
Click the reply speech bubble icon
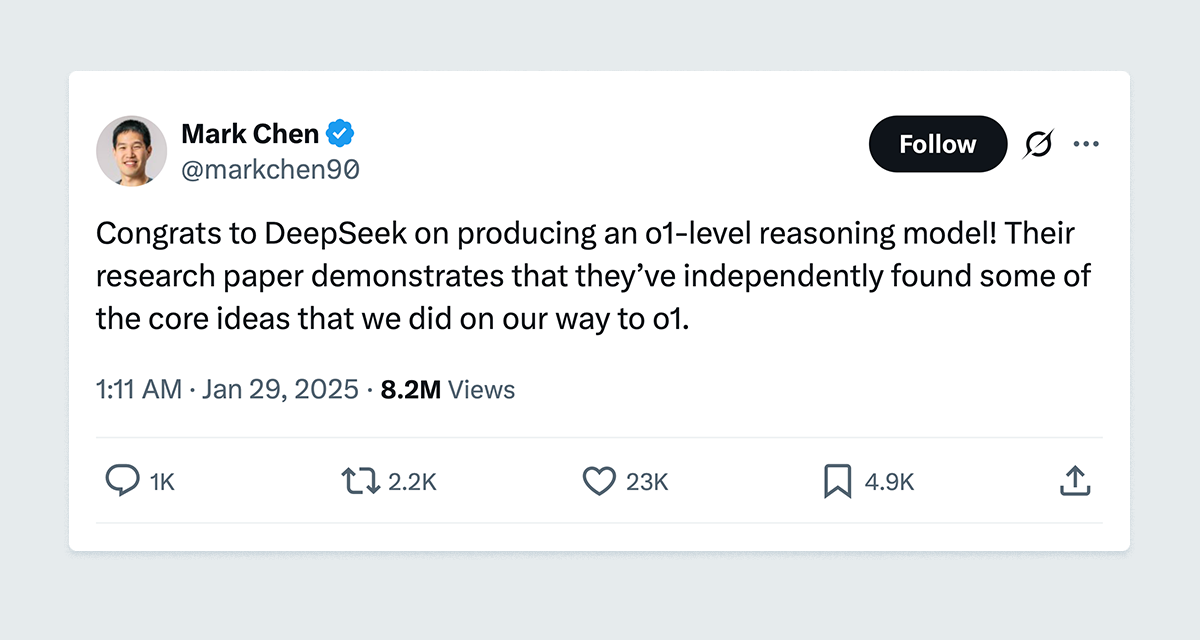(121, 481)
